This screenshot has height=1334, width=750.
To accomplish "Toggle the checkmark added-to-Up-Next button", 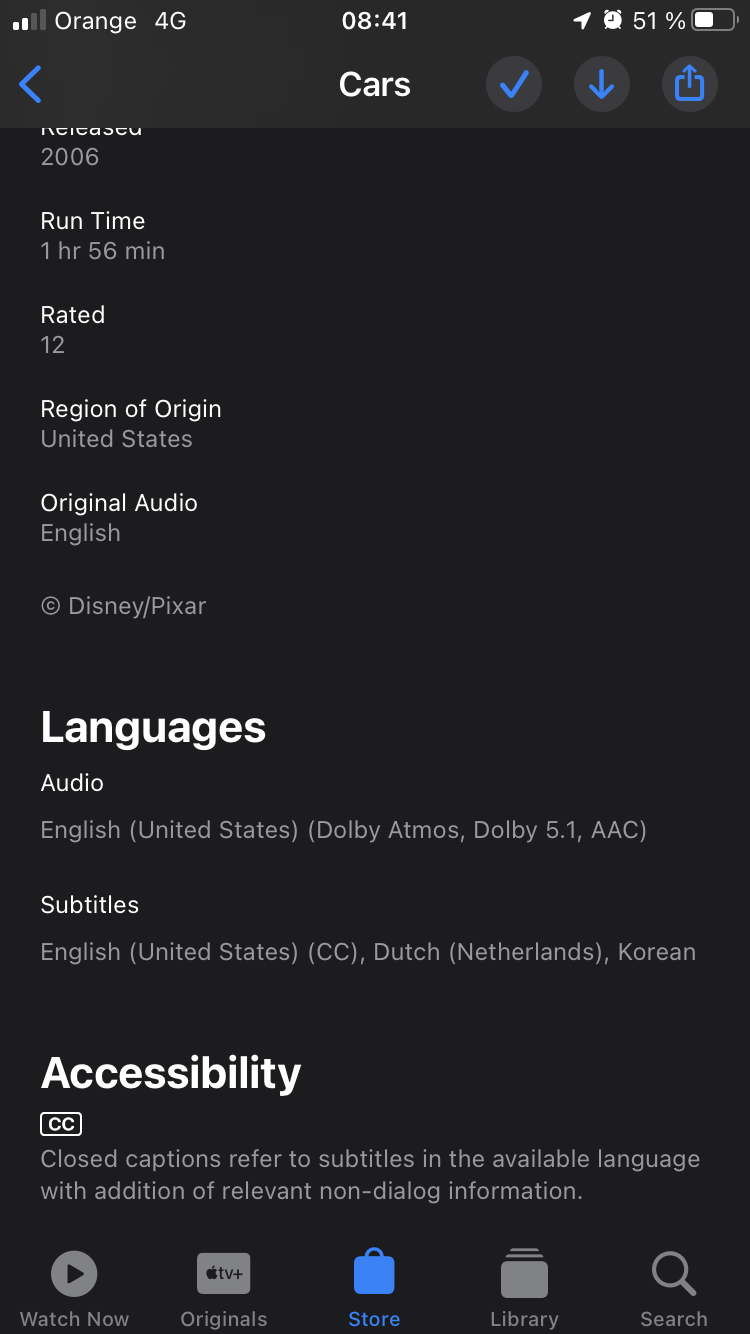I will click(x=514, y=85).
